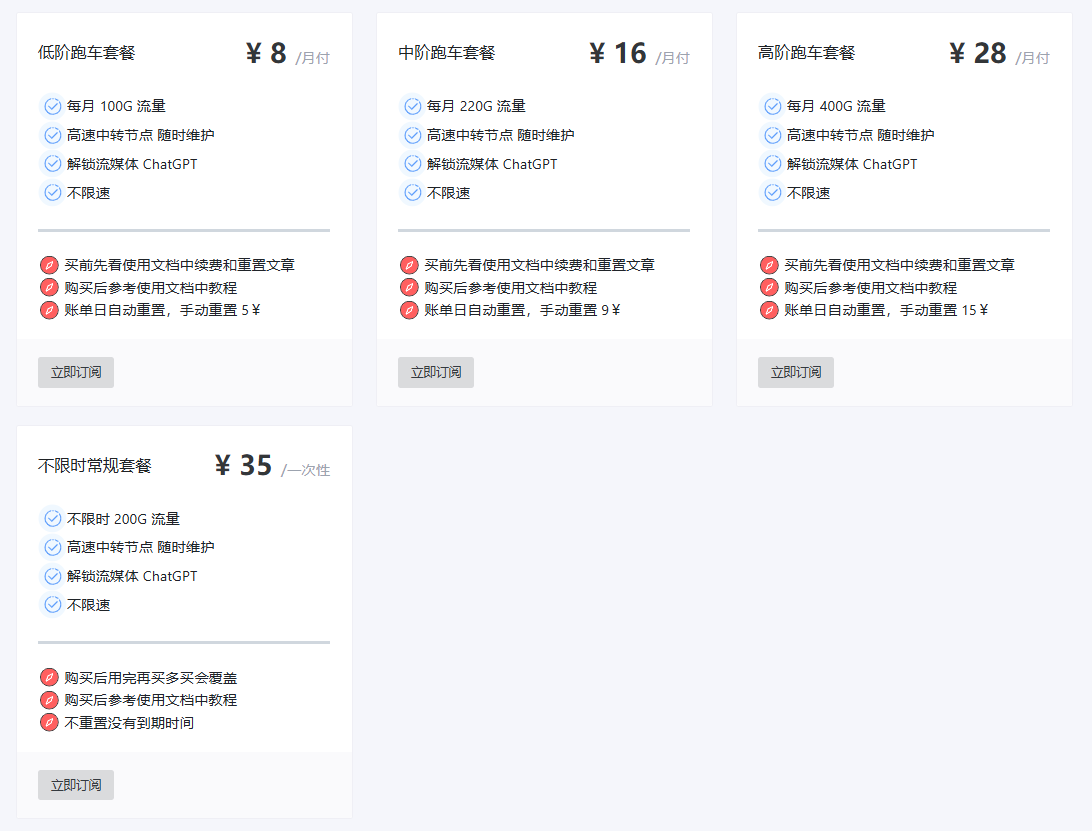This screenshot has width=1092, height=831.
Task: Click the check icon next to 解锁流媒体 ChatGPT in 高阶跑车套餐
Action: click(772, 163)
